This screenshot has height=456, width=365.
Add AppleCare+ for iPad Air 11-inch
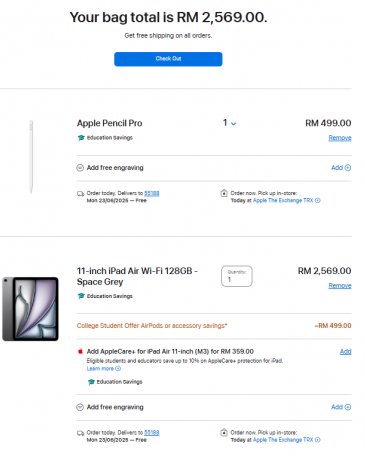click(x=345, y=351)
